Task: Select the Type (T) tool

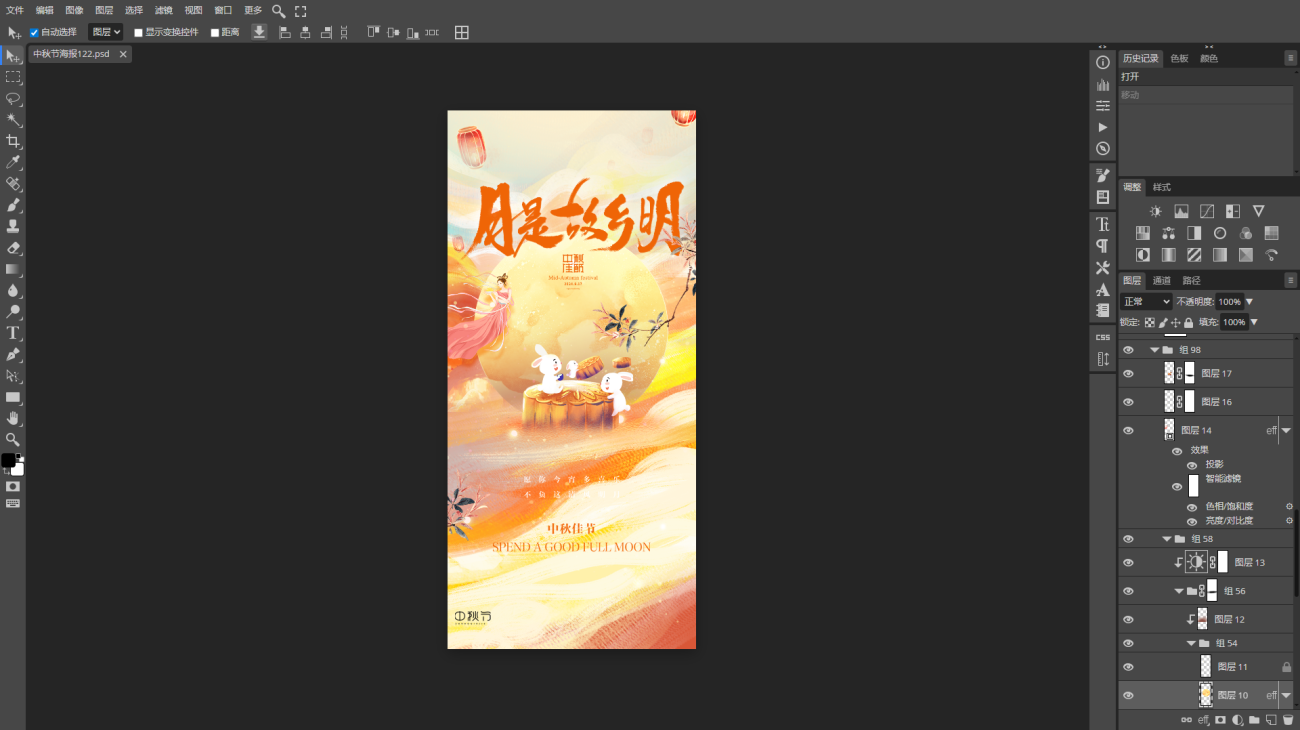Action: coord(13,332)
